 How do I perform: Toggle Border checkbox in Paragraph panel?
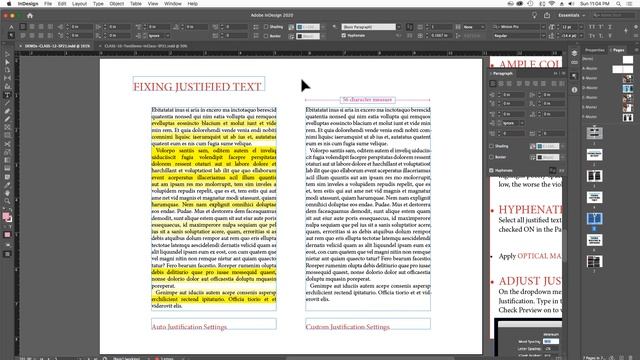click(491, 157)
